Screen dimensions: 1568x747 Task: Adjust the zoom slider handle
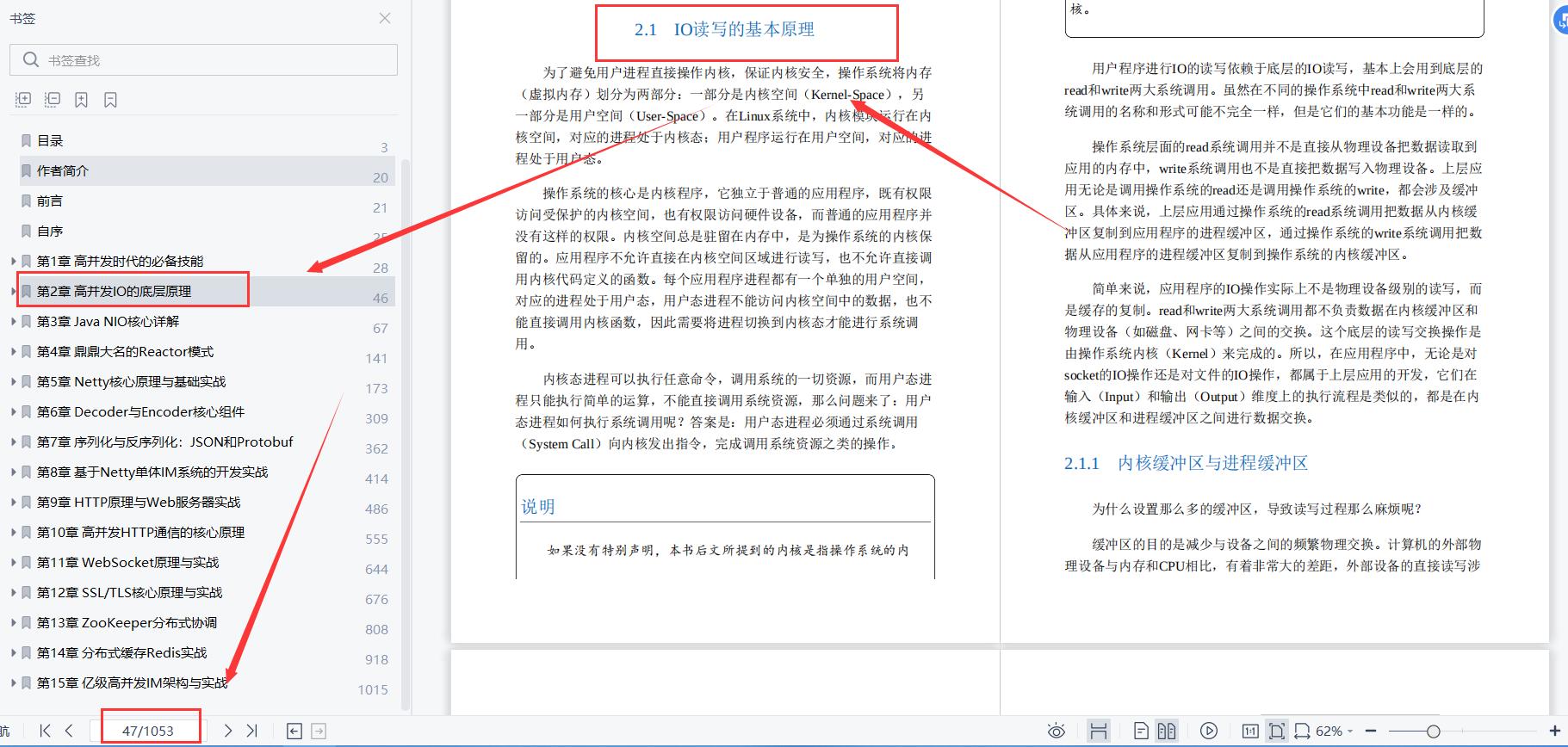pos(1433,731)
